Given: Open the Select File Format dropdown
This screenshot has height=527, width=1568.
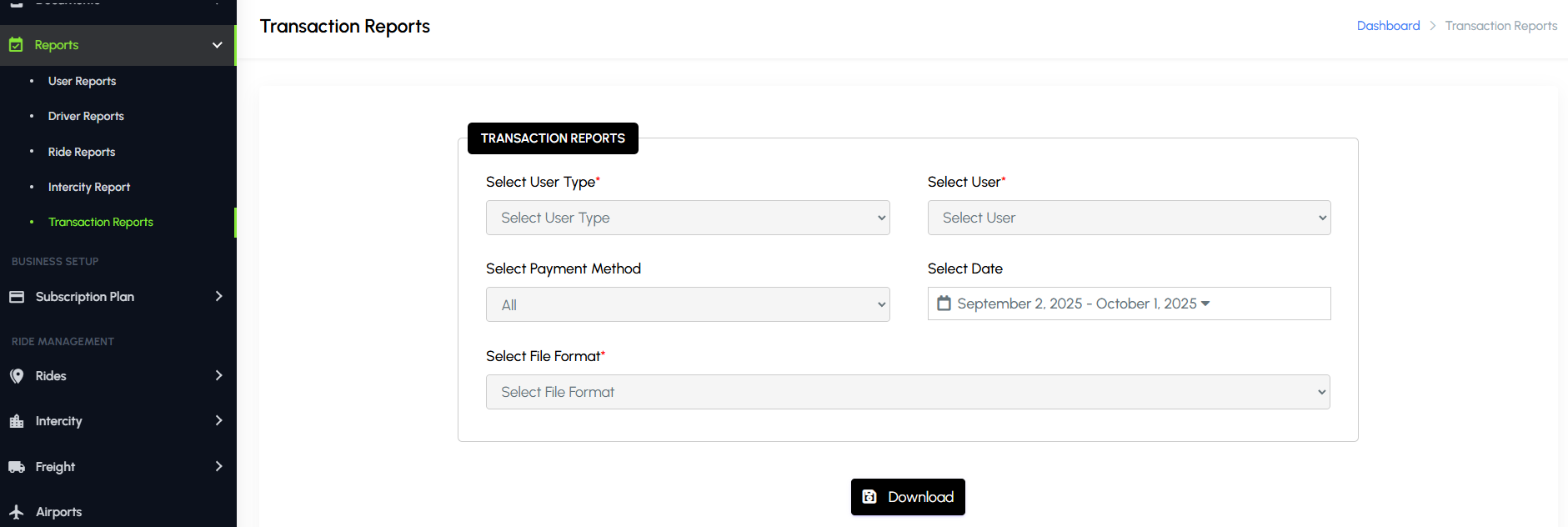Looking at the screenshot, I should point(908,392).
